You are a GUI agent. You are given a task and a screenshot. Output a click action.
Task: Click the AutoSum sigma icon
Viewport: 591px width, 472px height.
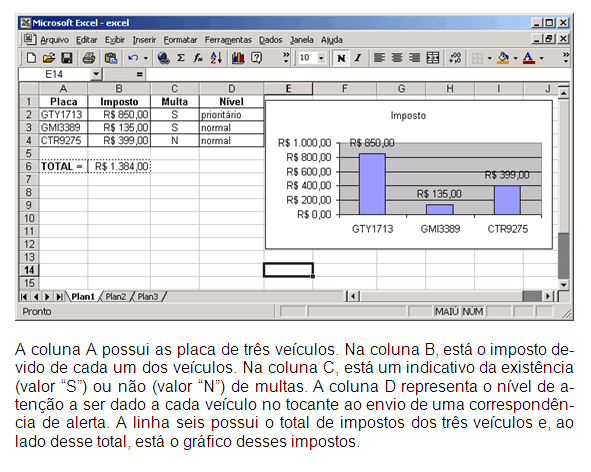pos(181,58)
